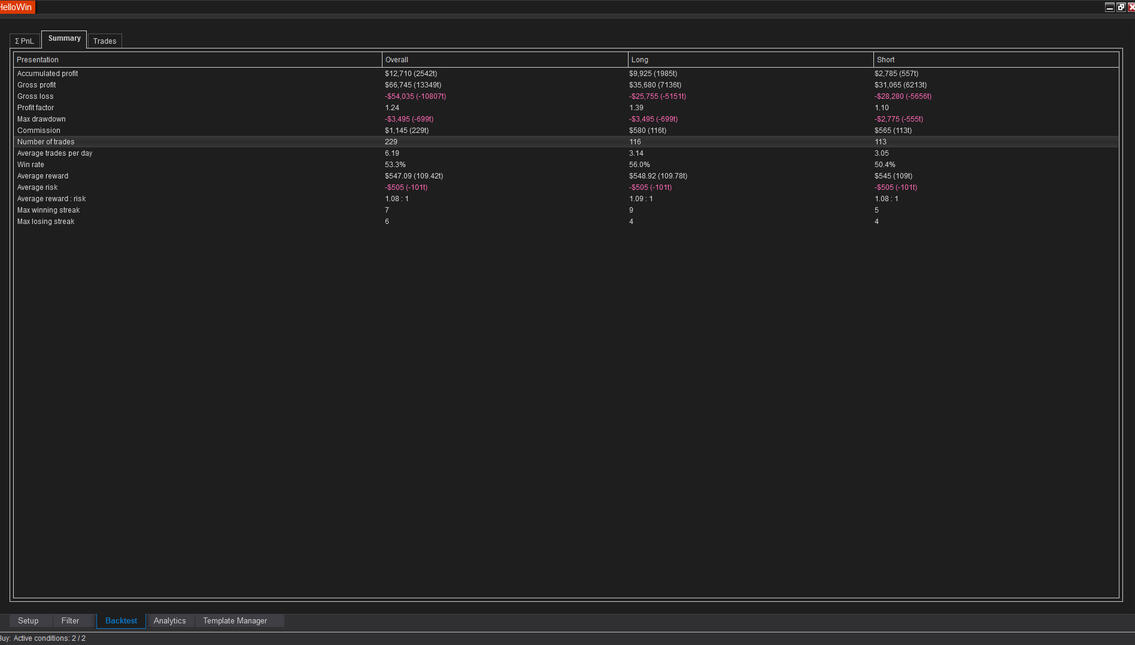Switch to the Summary tab
This screenshot has width=1135, height=645.
[64, 39]
